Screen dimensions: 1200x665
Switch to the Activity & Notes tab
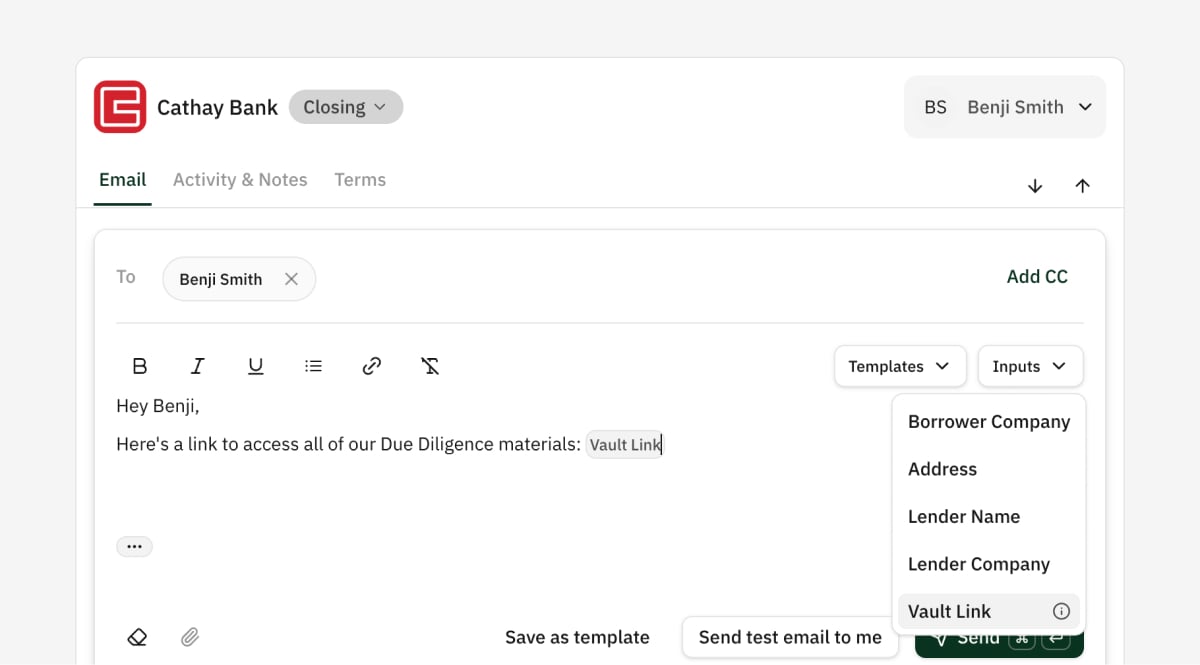[240, 180]
